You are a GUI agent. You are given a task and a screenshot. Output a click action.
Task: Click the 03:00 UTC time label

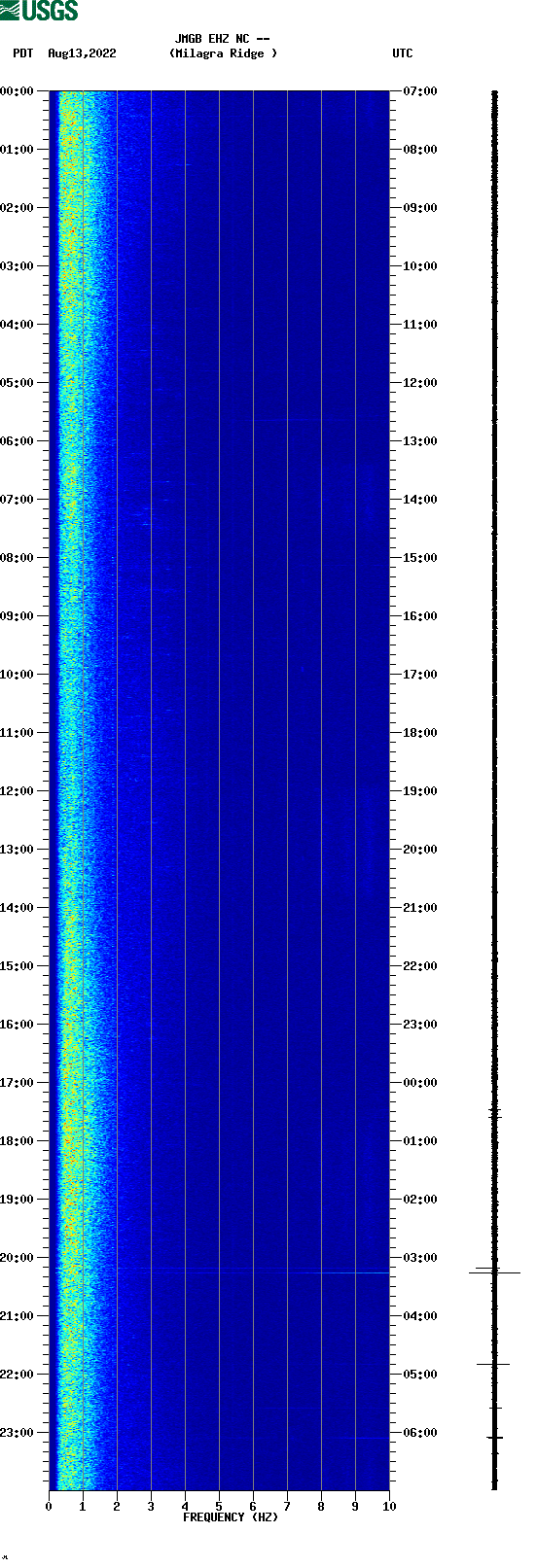point(420,1258)
